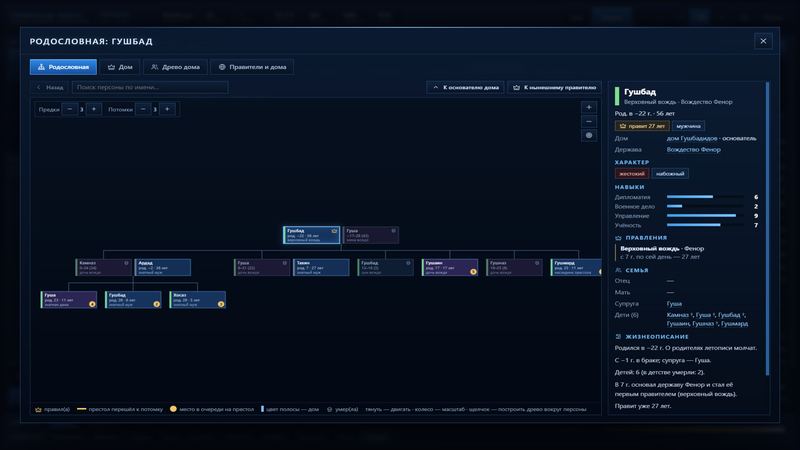Select the Гушаин node
The height and width of the screenshot is (450, 800).
coord(450,267)
